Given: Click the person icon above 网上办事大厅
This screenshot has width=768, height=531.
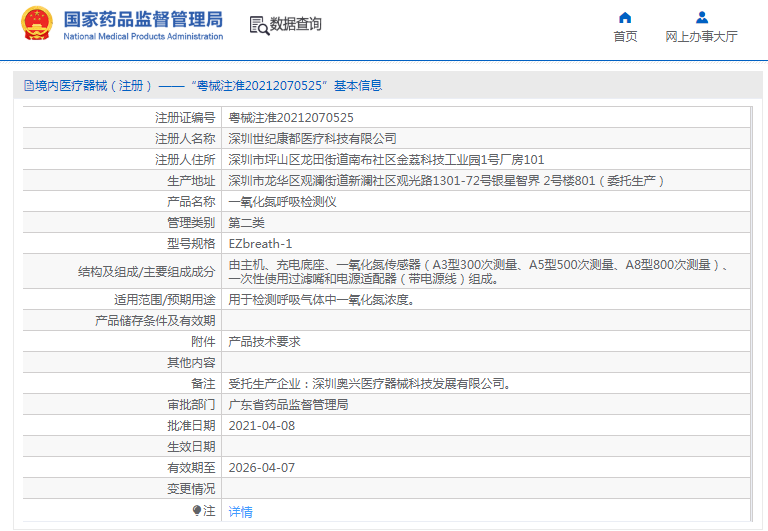Looking at the screenshot, I should 701,17.
